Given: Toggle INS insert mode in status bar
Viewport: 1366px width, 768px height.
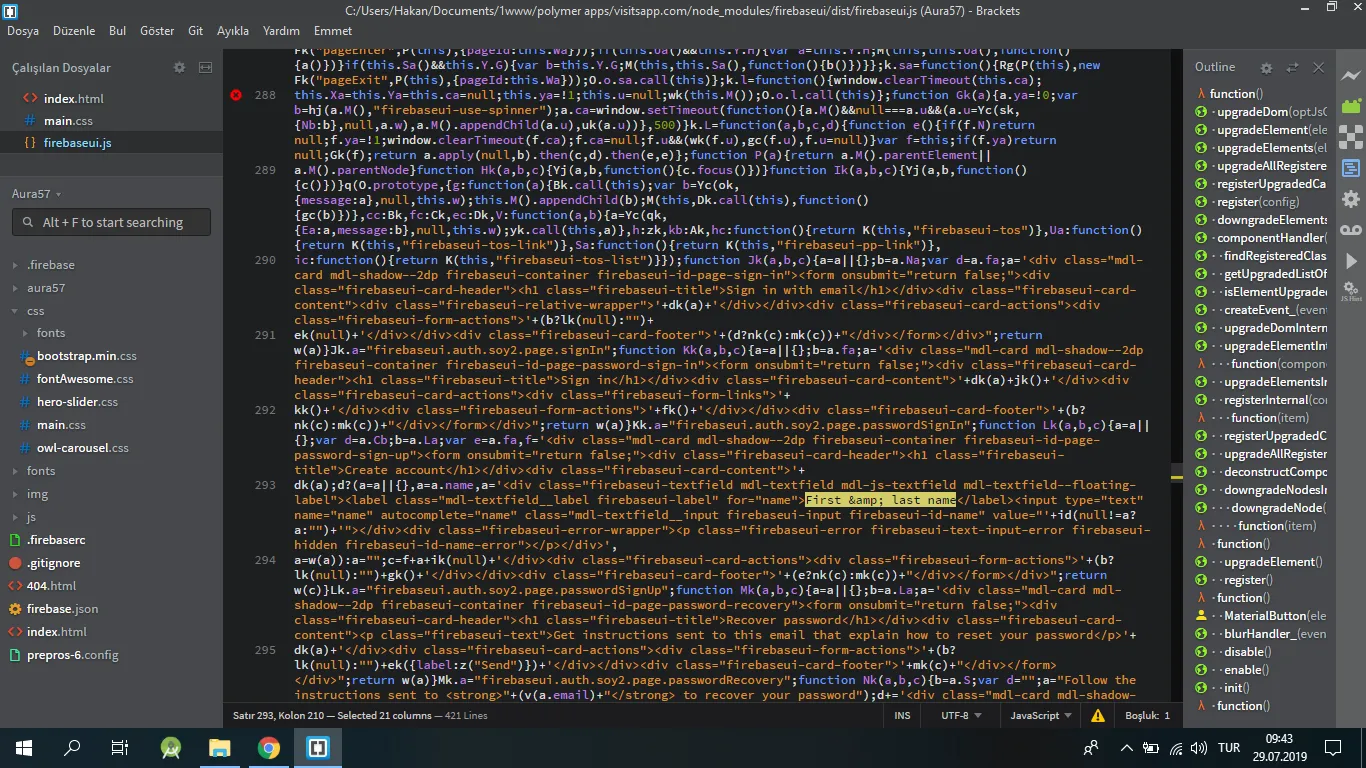Looking at the screenshot, I should click(x=903, y=716).
